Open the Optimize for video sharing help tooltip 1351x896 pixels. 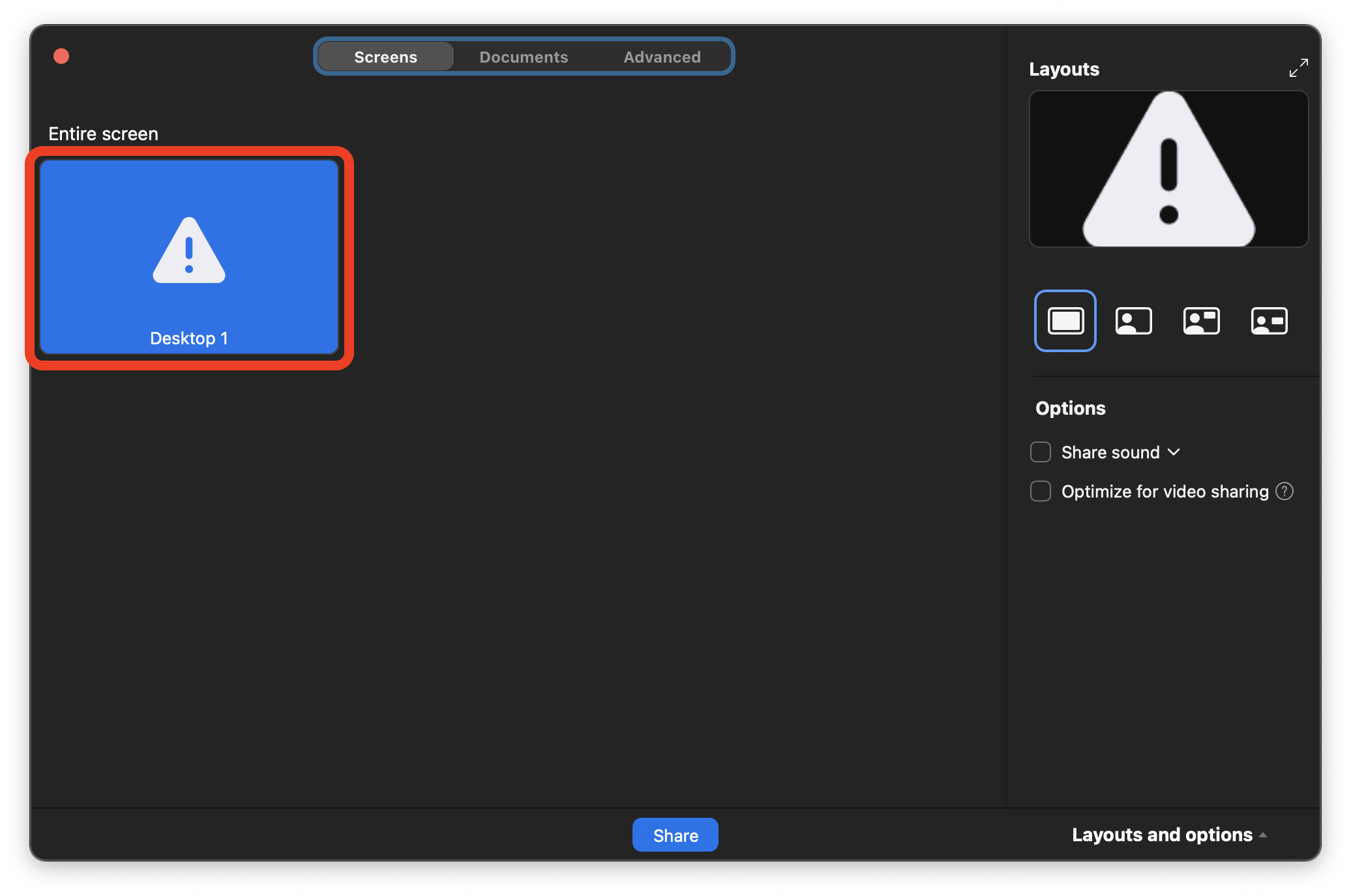(1284, 491)
